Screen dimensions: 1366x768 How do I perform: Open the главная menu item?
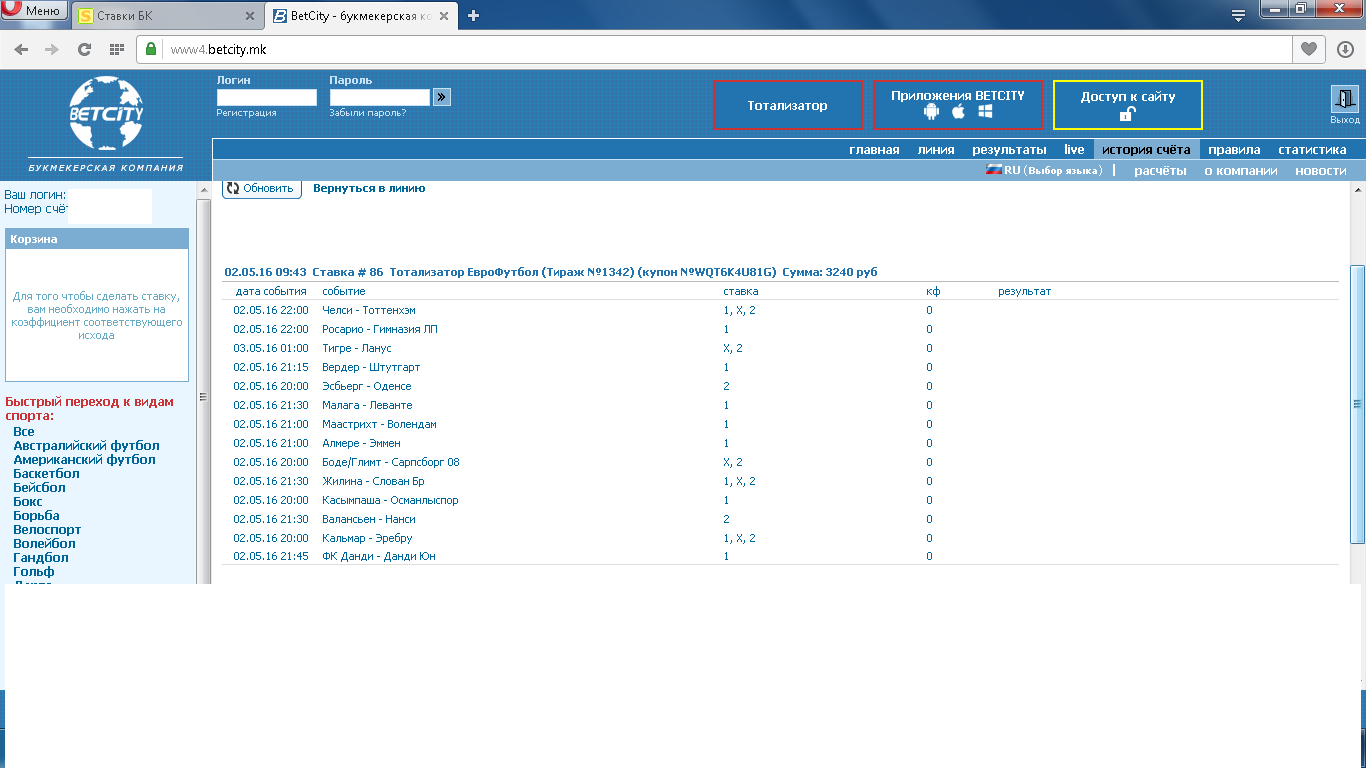[874, 150]
